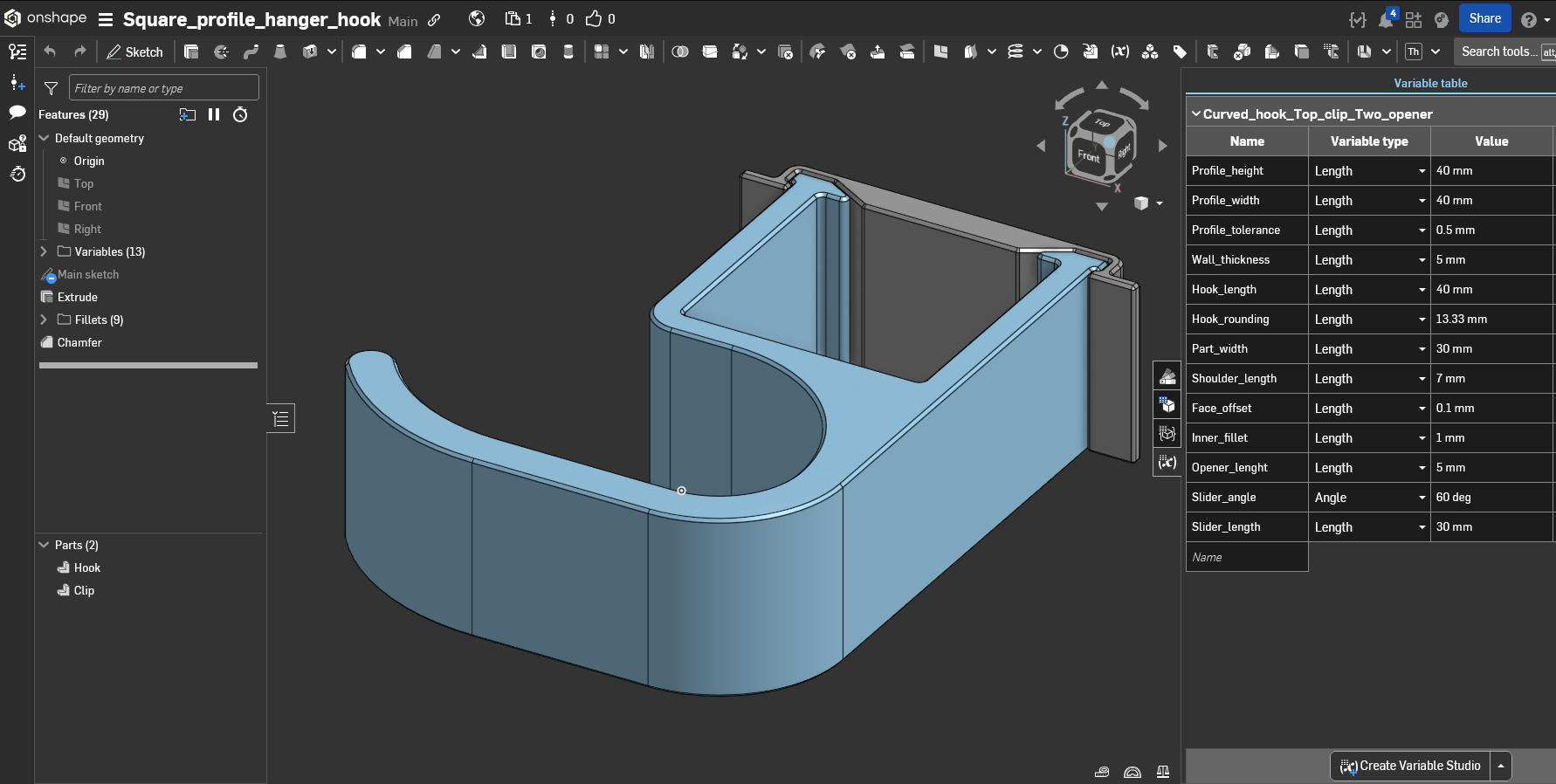Screen dimensions: 1556x784
Task: Select the Loft tool icon
Action: point(280,52)
